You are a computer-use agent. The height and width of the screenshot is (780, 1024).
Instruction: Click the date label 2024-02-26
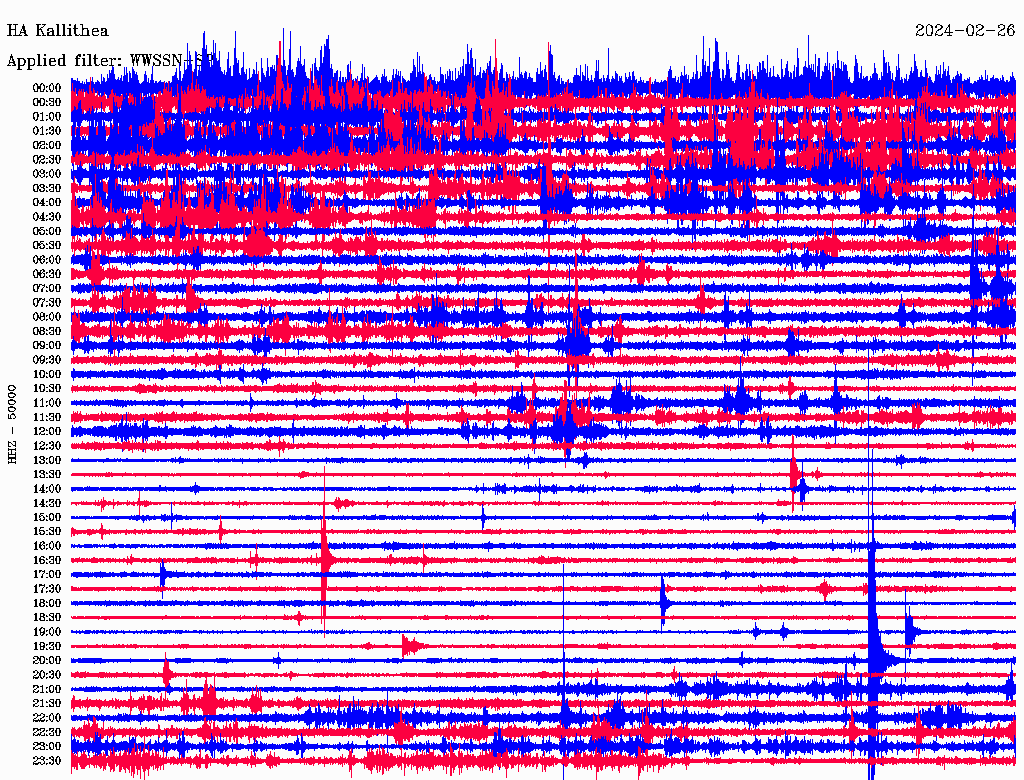point(965,31)
